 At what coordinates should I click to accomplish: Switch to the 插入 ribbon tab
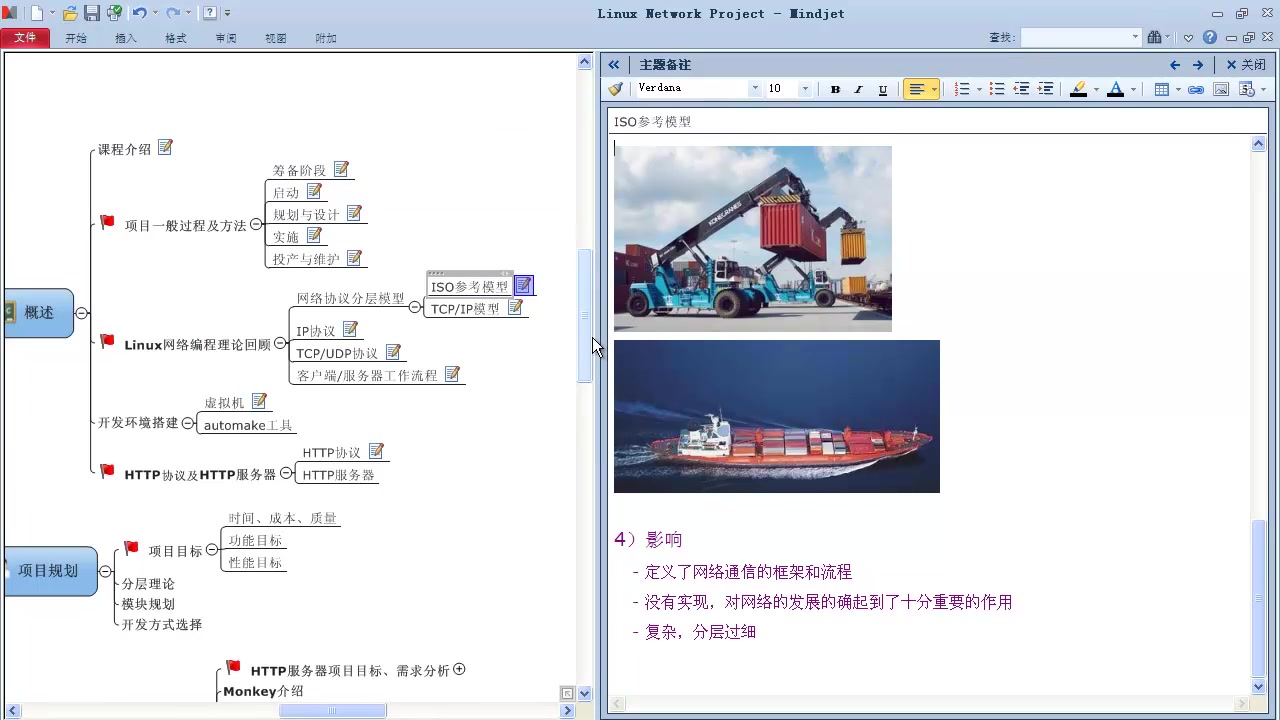pyautogui.click(x=126, y=38)
